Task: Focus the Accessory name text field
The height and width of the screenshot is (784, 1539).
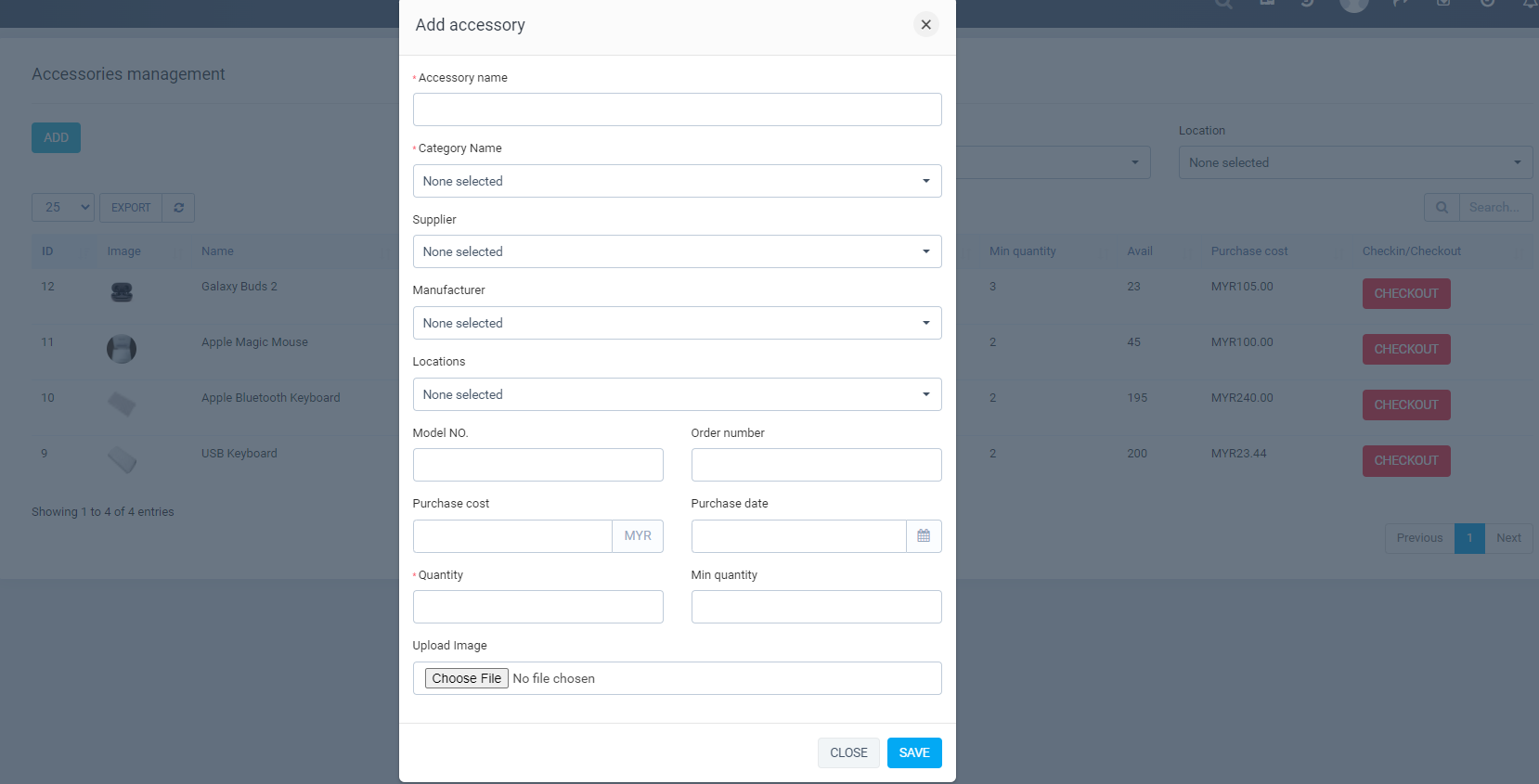Action: tap(677, 109)
